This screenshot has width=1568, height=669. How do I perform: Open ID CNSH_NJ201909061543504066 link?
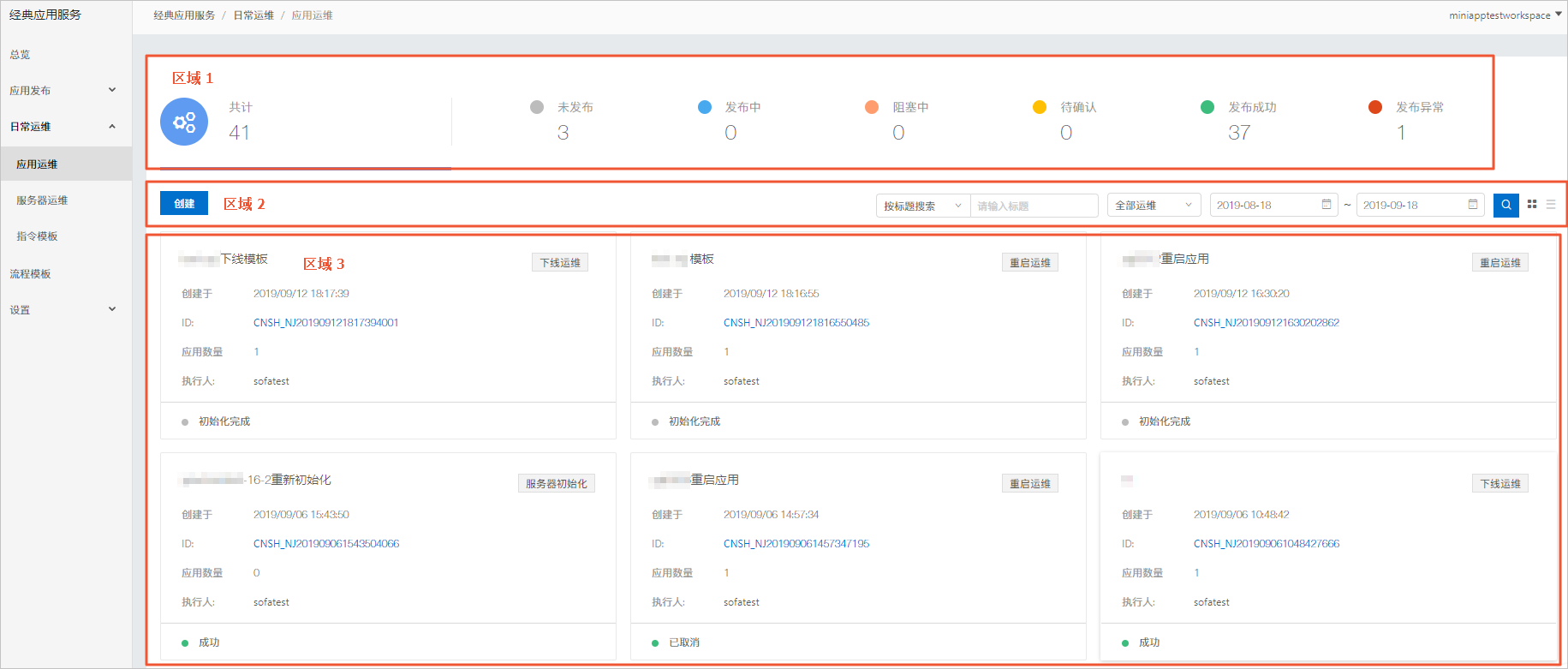326,544
